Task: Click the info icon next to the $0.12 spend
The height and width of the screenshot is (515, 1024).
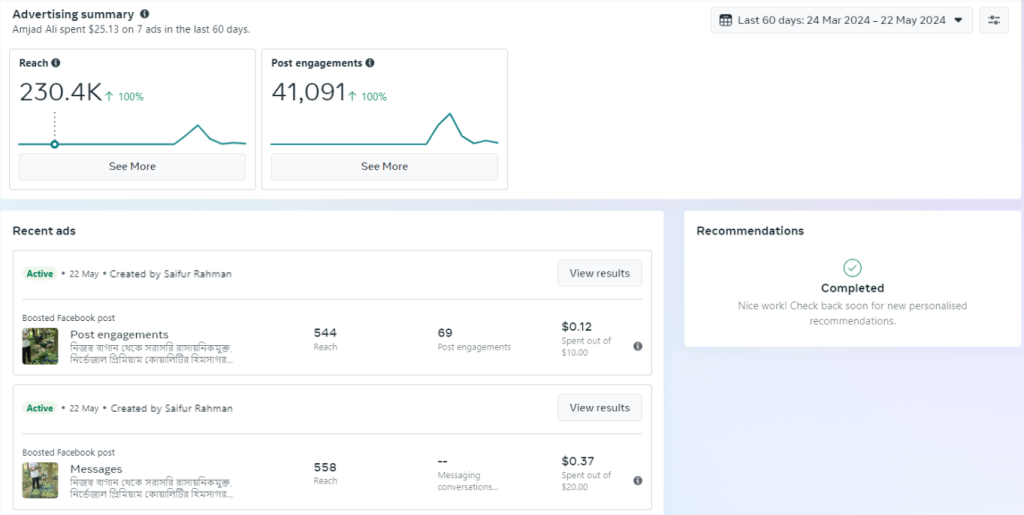Action: (x=638, y=346)
